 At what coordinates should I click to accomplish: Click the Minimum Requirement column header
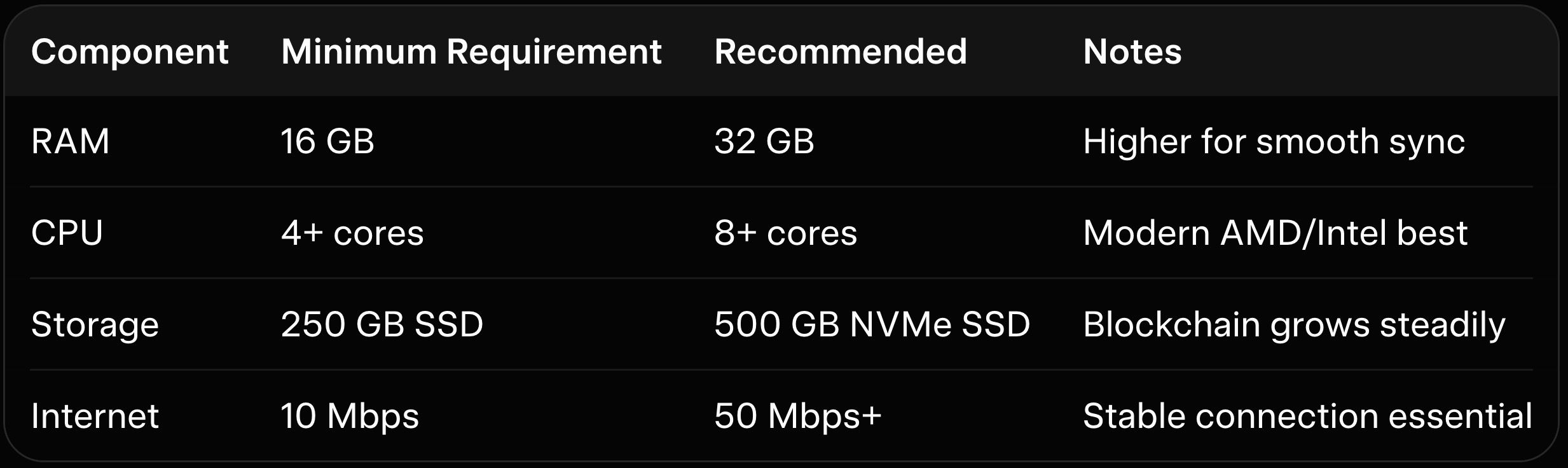471,52
